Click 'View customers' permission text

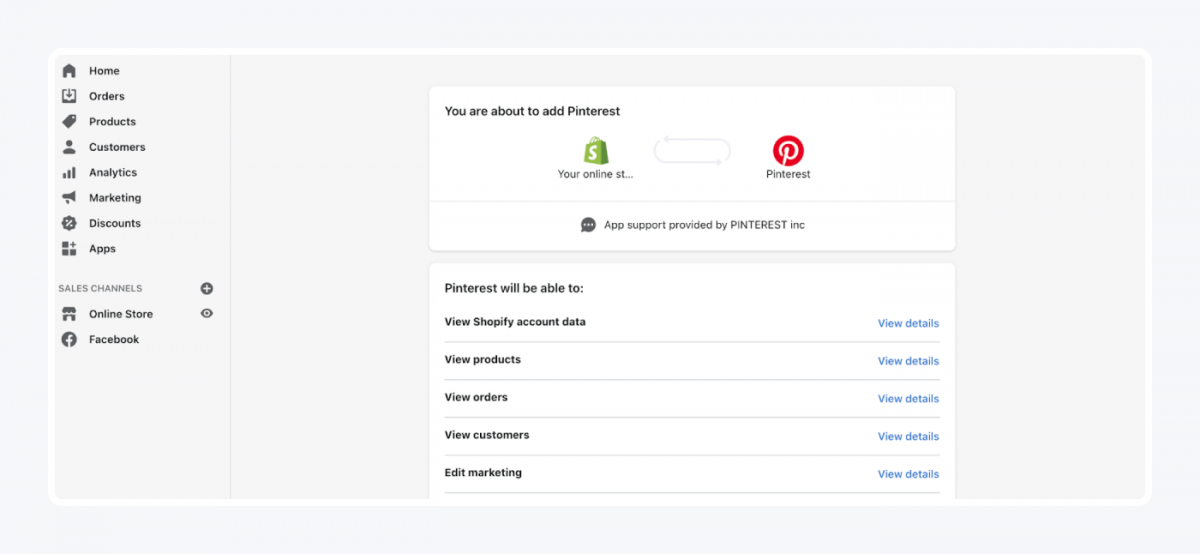pyautogui.click(x=487, y=435)
